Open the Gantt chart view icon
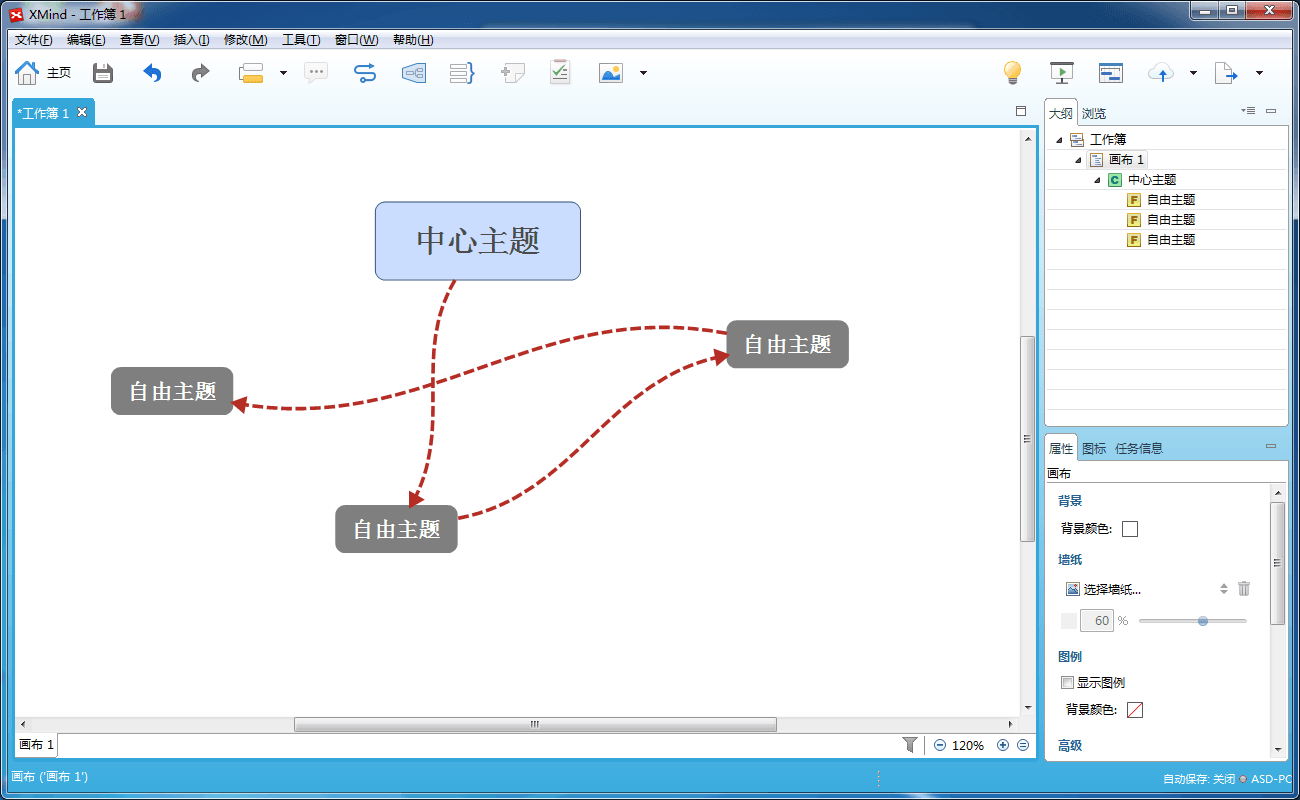 (x=1111, y=73)
